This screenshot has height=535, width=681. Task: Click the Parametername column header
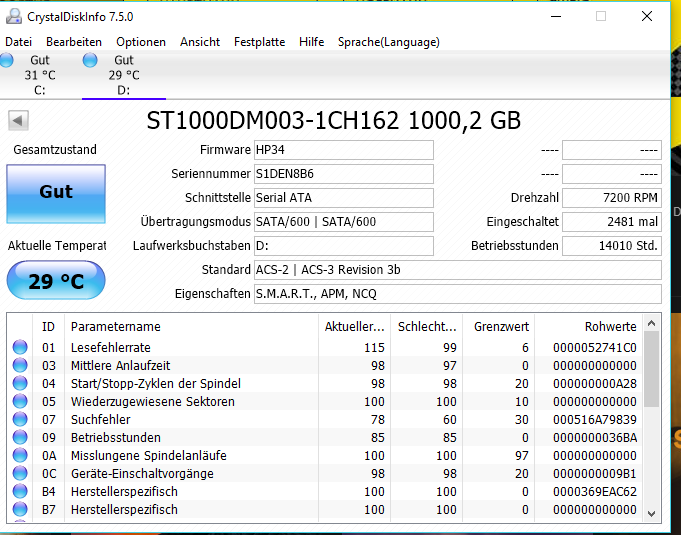(191, 327)
